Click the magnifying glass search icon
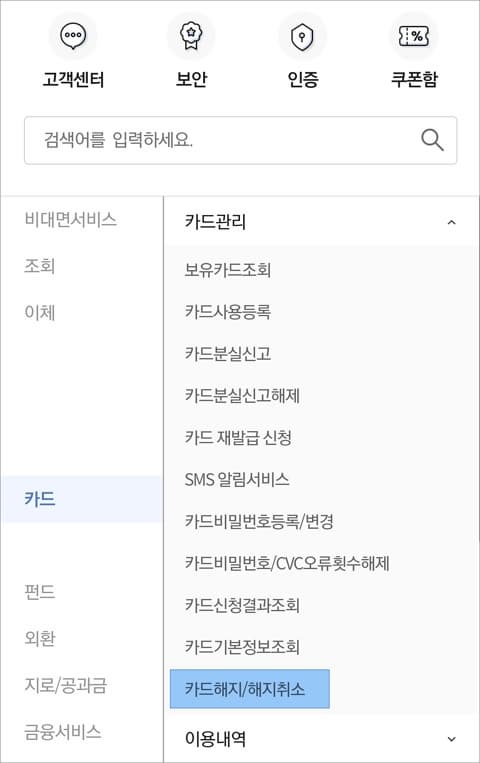Image resolution: width=480 pixels, height=763 pixels. [432, 140]
